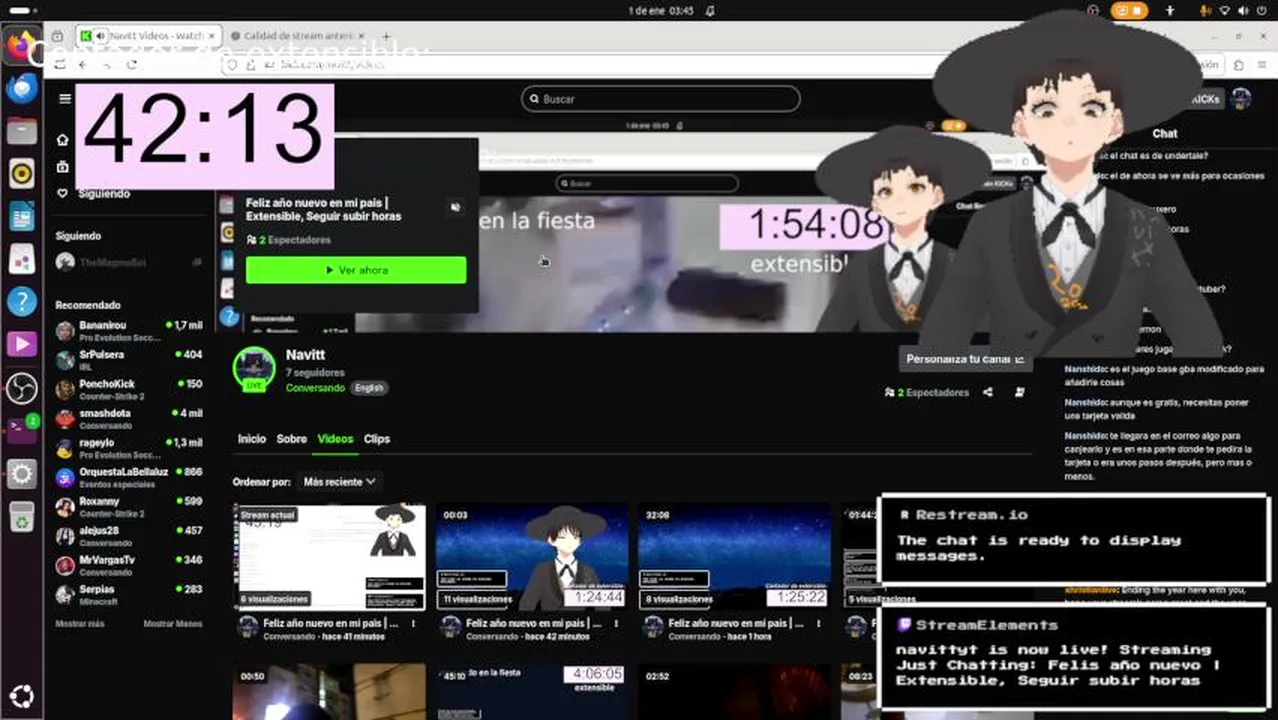The width and height of the screenshot is (1278, 720).
Task: Open the clock showing 03:45
Action: tap(661, 10)
